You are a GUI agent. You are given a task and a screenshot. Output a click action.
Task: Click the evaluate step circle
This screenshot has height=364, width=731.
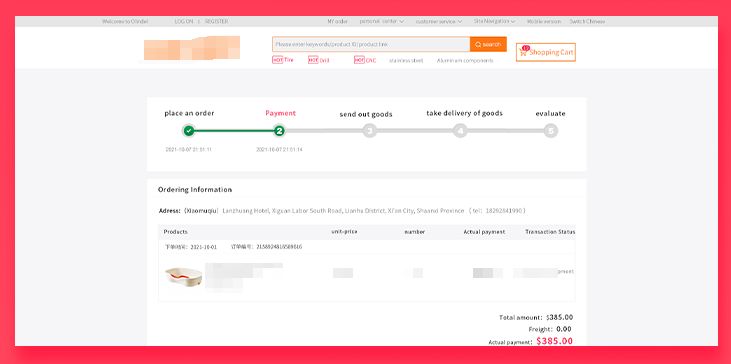point(551,131)
